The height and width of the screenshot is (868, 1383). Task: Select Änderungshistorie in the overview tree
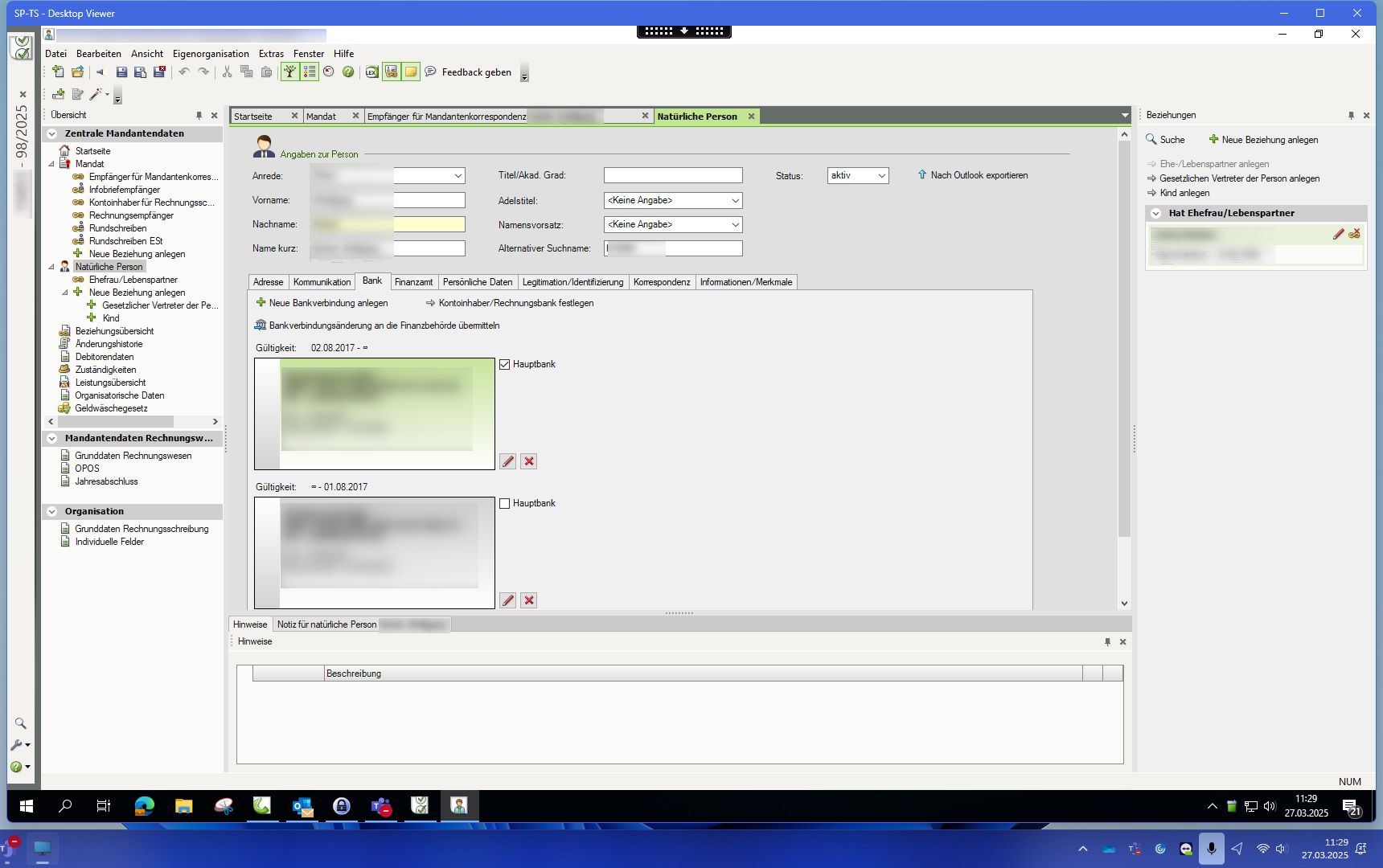[109, 344]
